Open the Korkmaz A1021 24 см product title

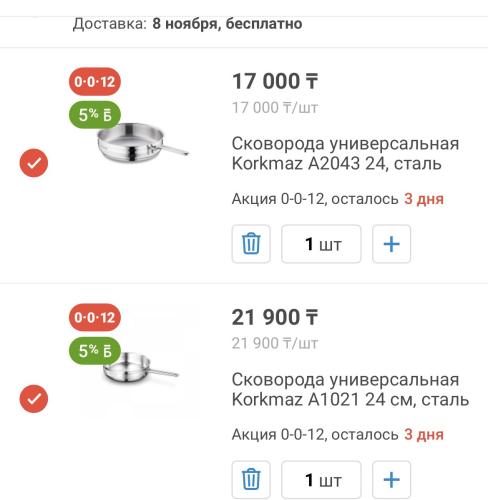[350, 389]
